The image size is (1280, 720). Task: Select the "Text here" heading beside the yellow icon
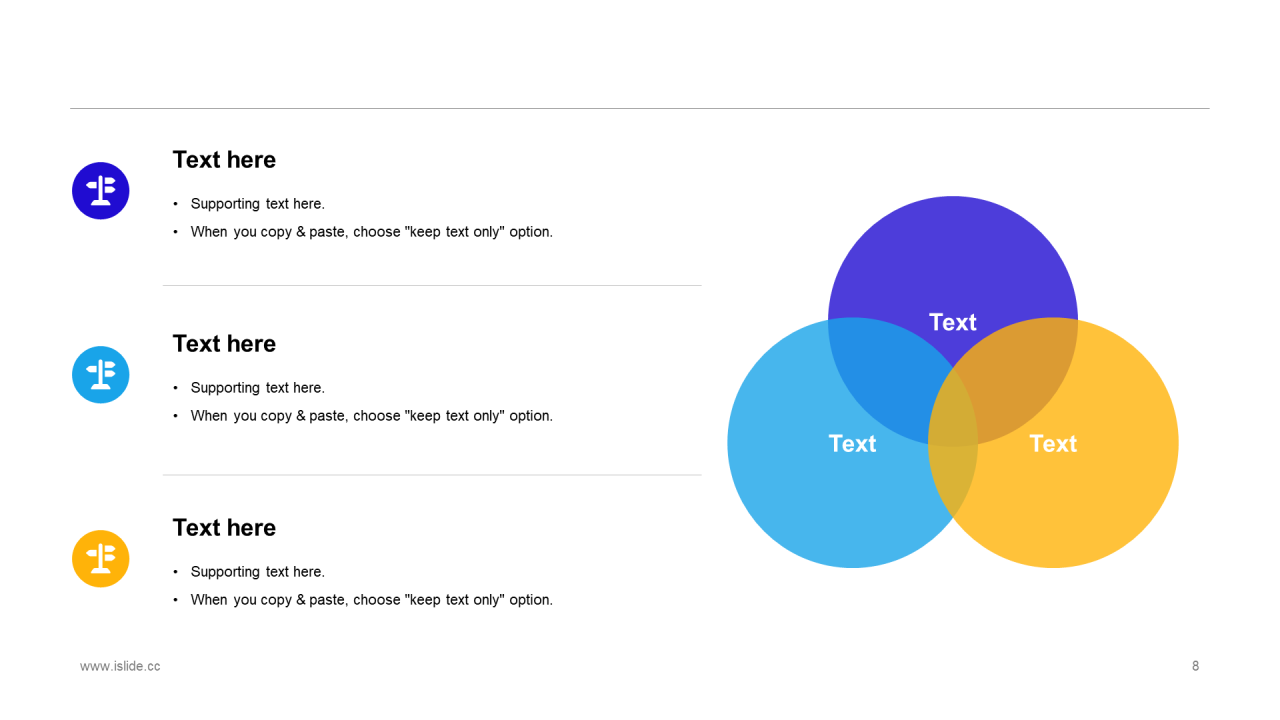(224, 528)
